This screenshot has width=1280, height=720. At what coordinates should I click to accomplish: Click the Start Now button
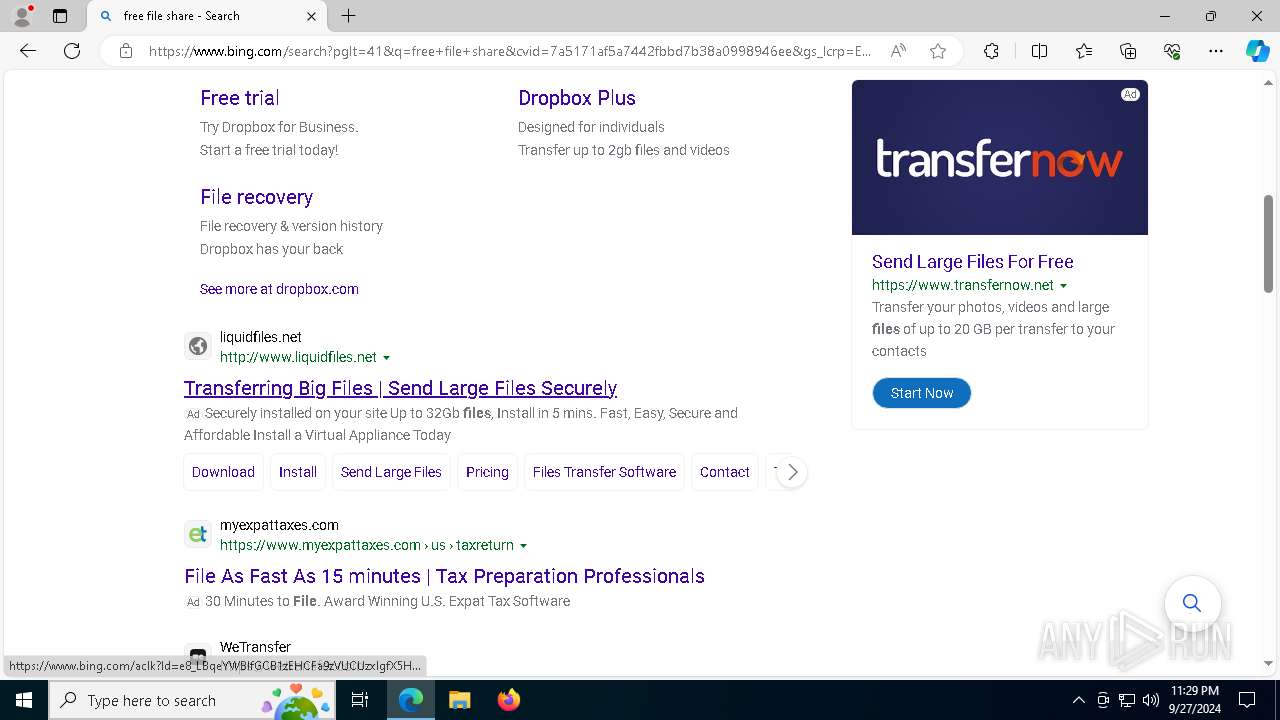[921, 393]
